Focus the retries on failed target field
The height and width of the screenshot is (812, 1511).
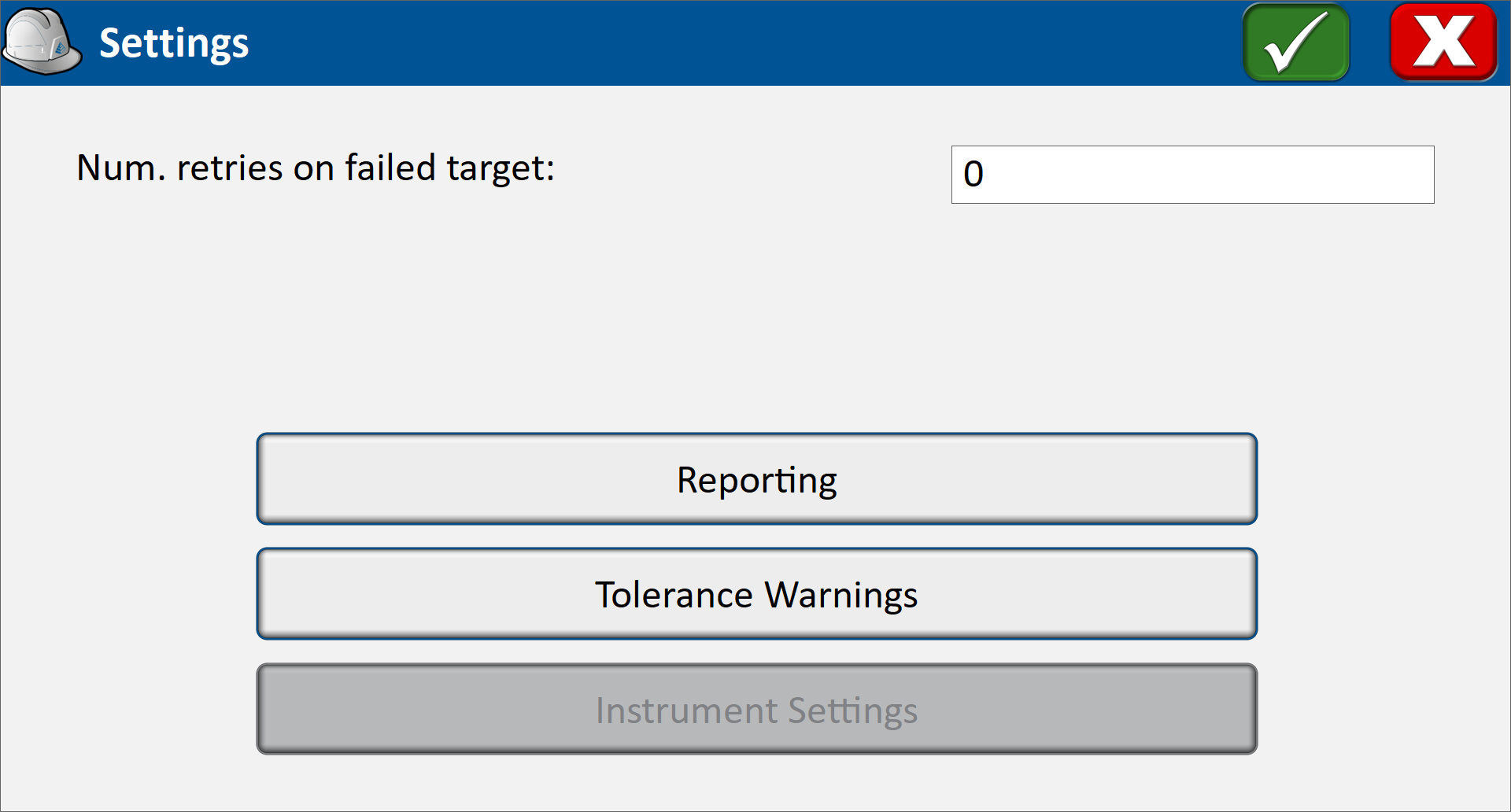[x=1192, y=175]
